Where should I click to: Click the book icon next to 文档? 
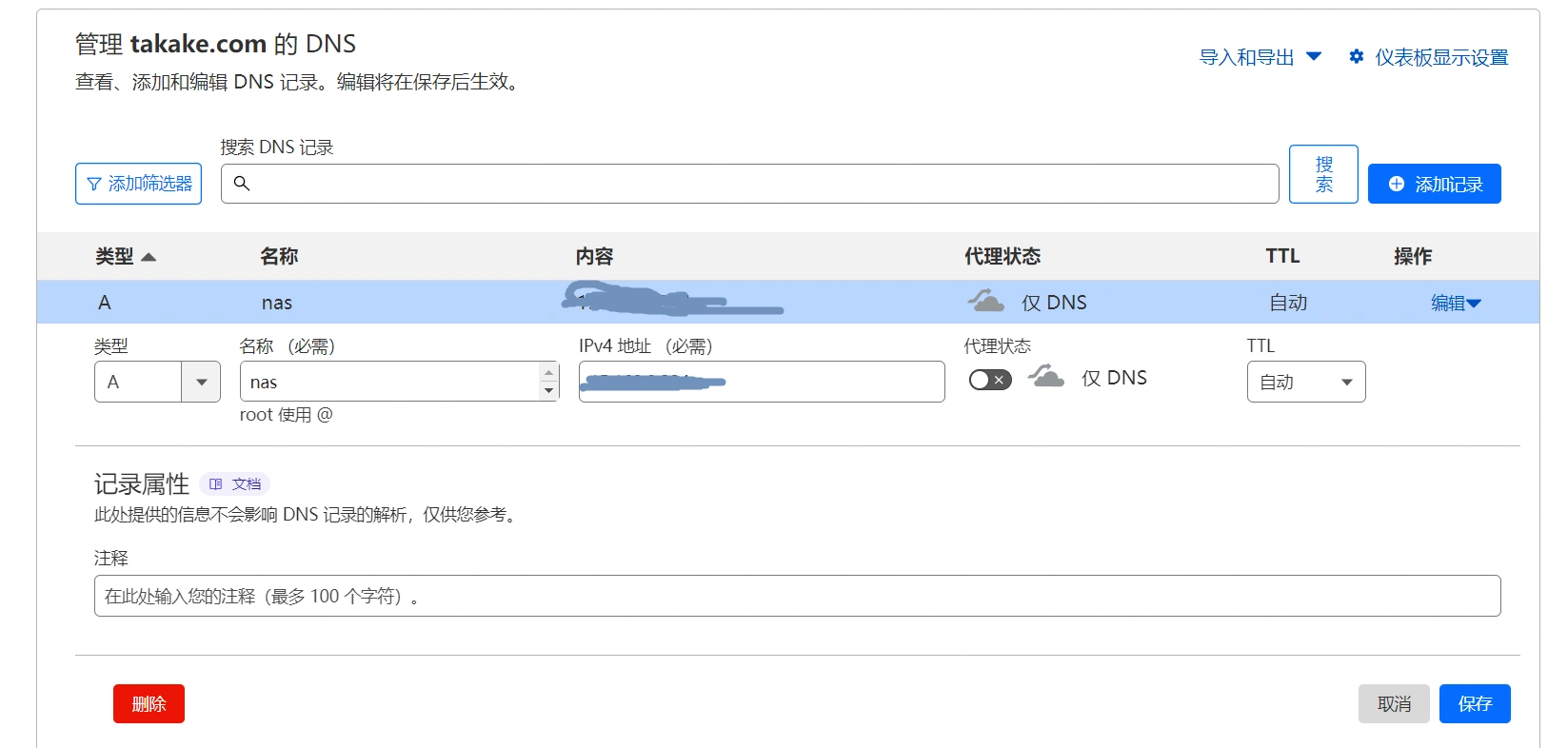click(x=216, y=484)
